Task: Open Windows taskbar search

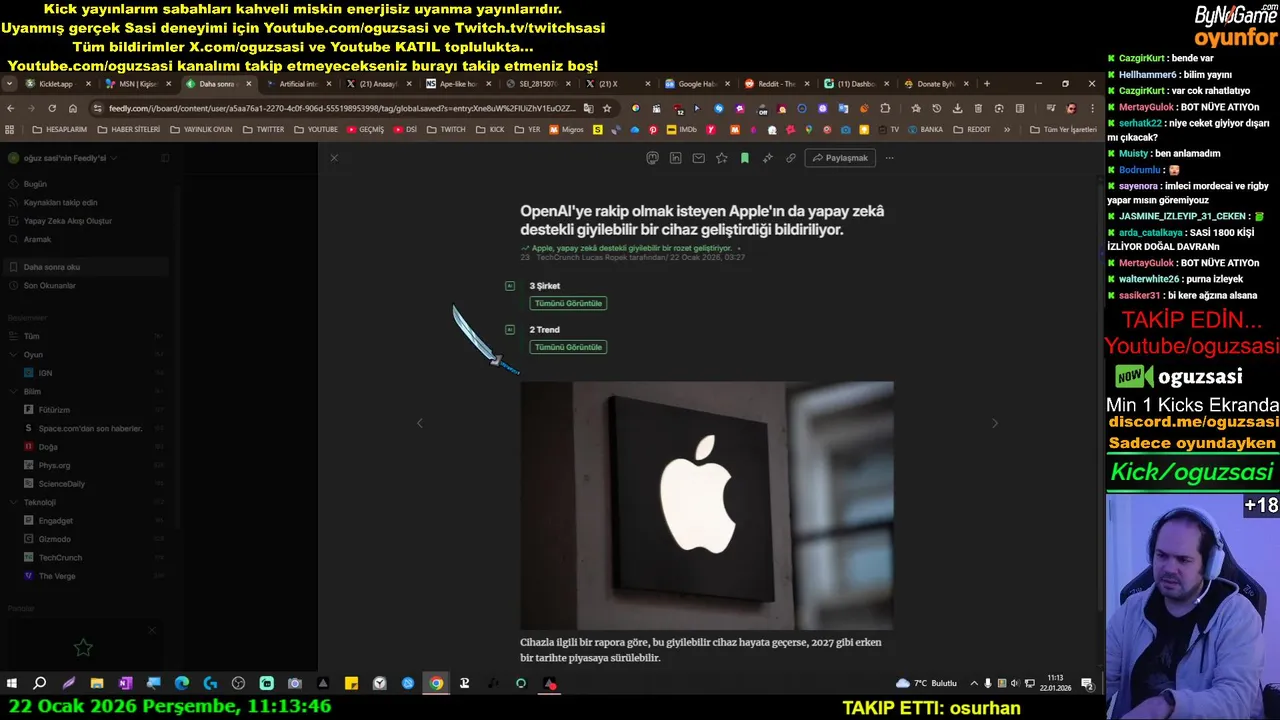Action: coord(40,684)
